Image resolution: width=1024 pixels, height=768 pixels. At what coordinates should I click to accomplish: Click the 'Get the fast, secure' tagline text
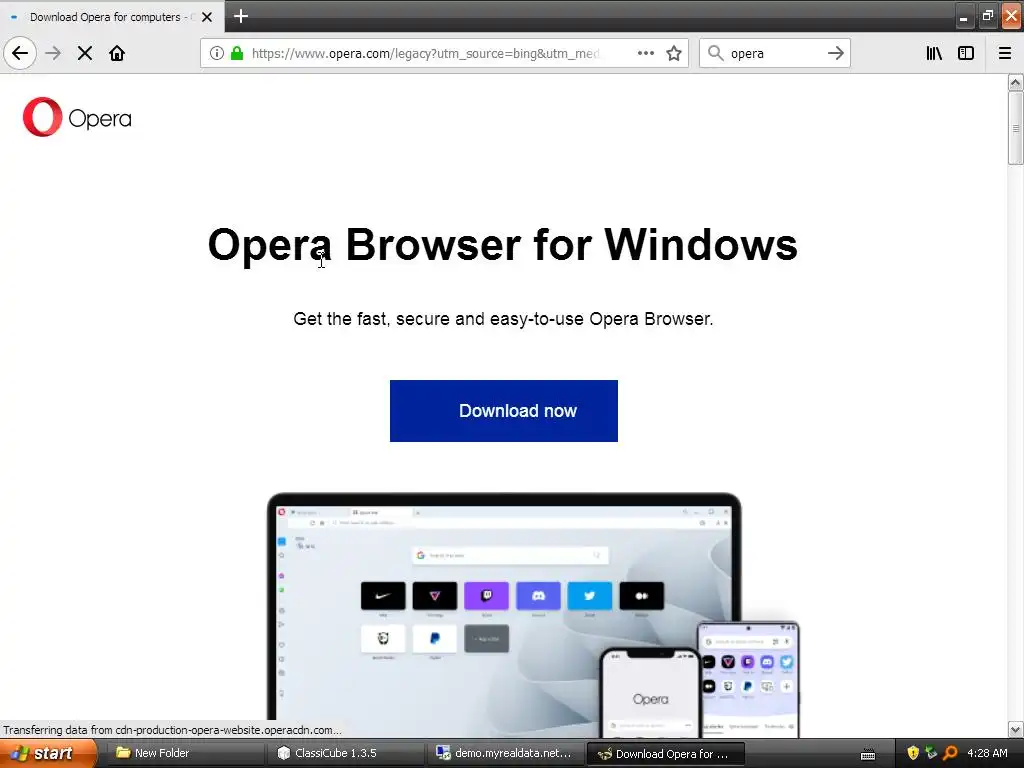(503, 319)
